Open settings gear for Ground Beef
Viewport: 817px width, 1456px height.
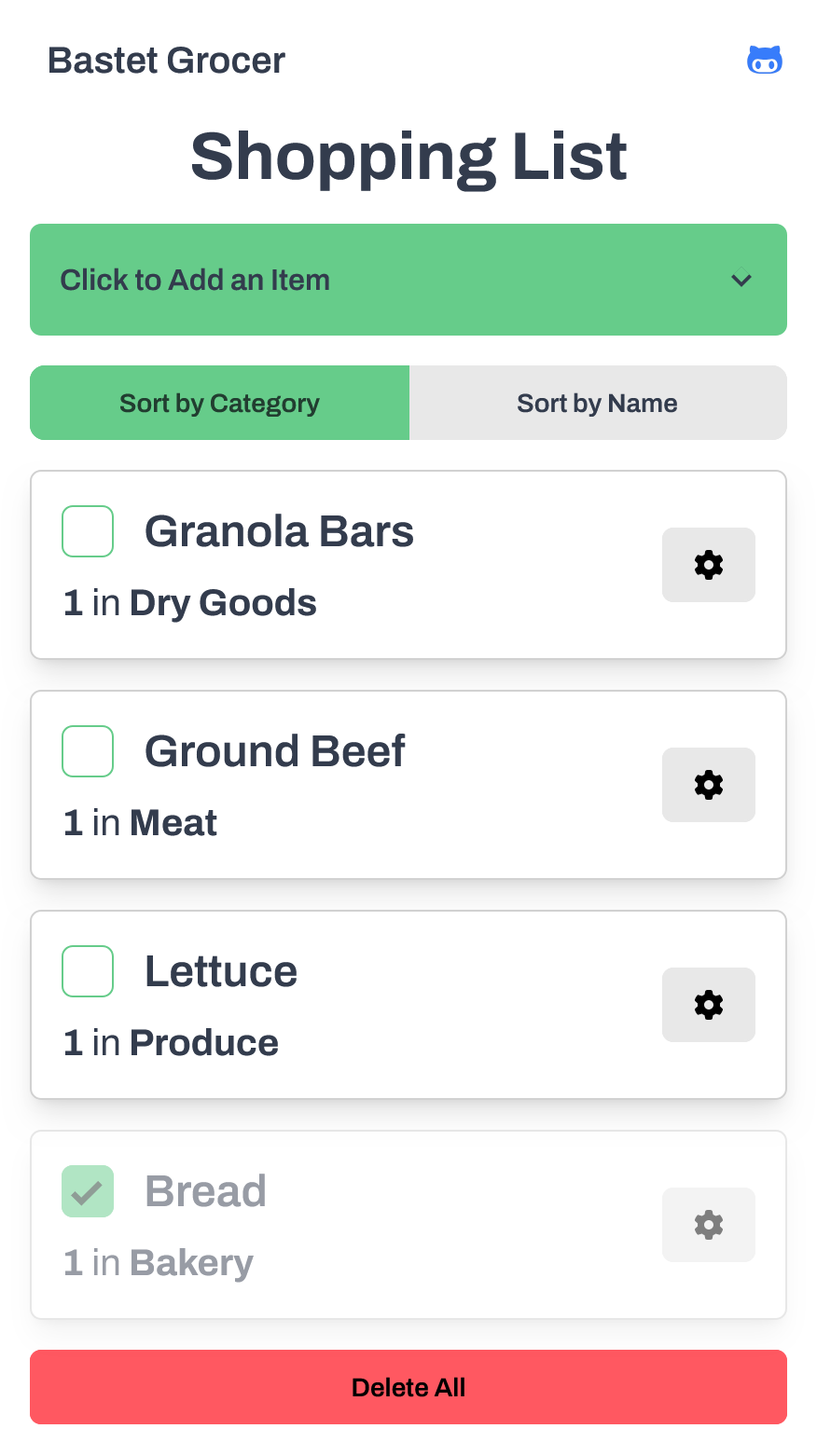tap(708, 785)
